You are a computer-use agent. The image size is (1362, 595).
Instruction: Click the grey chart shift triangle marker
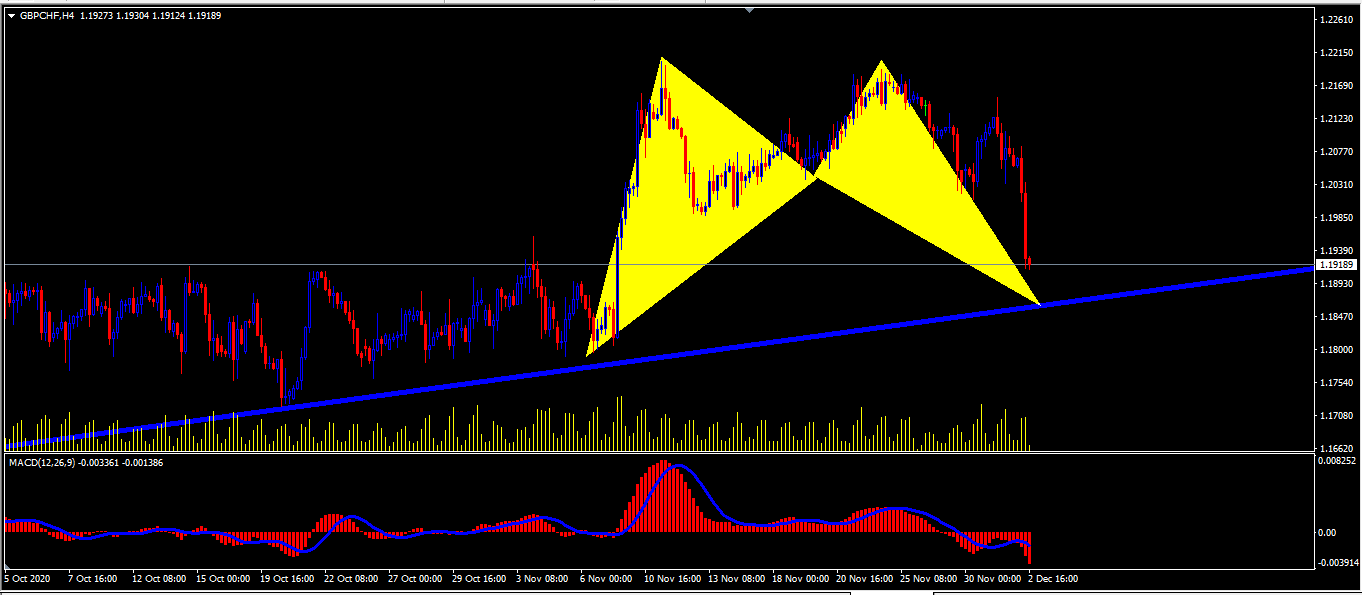tap(749, 10)
